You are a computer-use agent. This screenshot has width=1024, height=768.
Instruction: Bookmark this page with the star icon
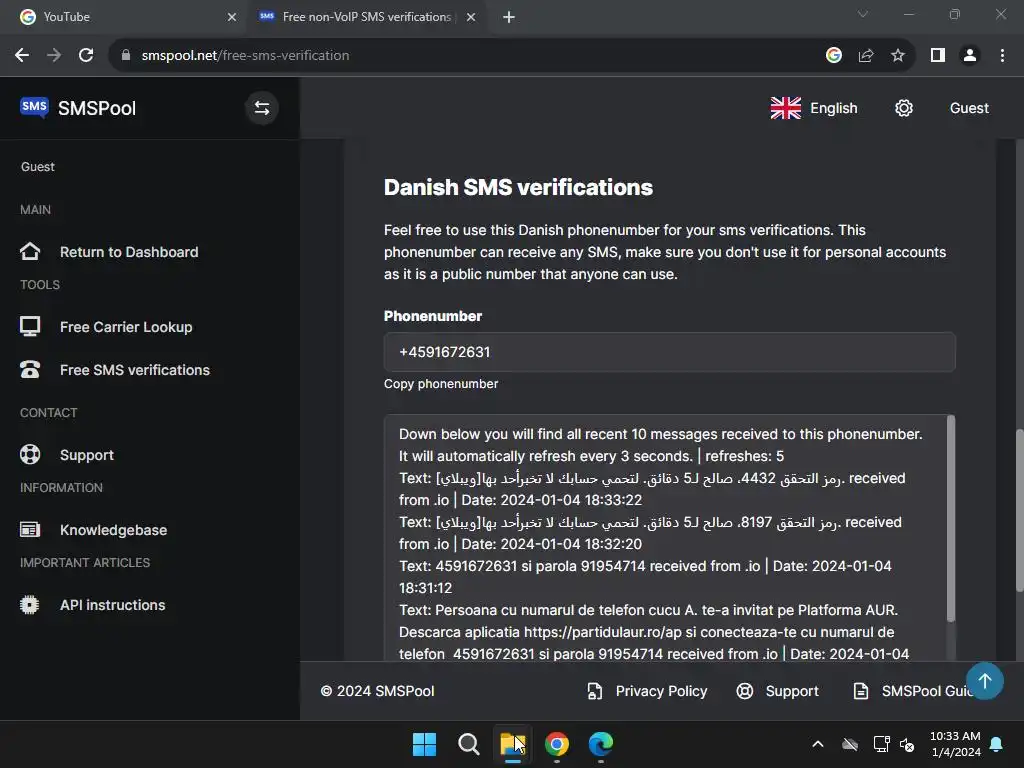[898, 56]
